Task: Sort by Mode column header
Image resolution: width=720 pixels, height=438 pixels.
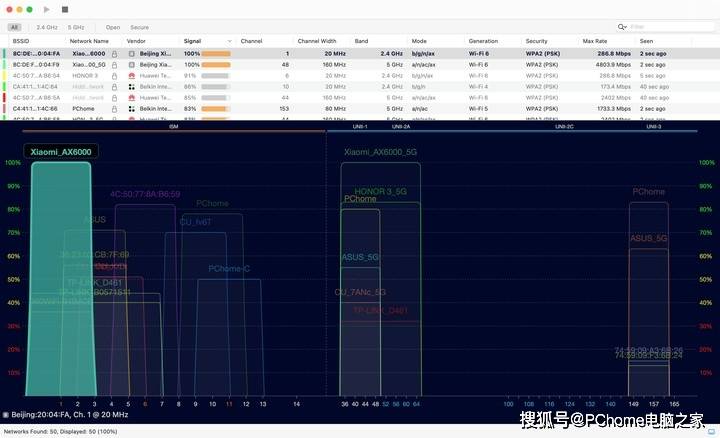Action: point(419,41)
